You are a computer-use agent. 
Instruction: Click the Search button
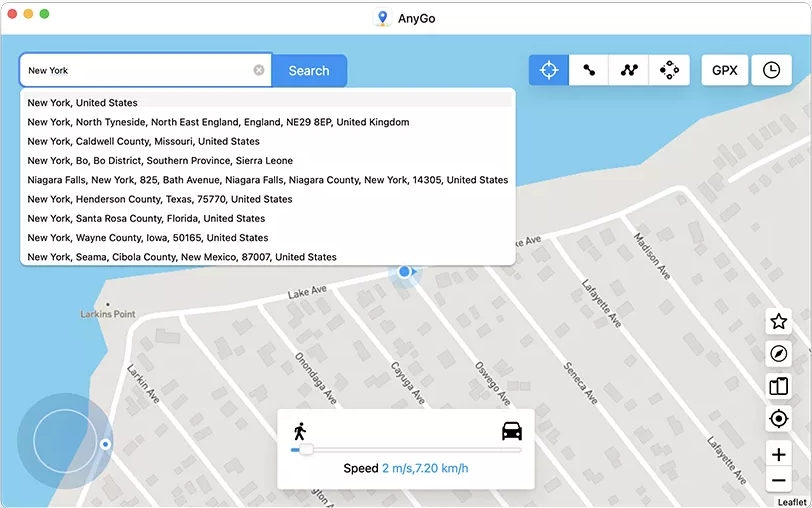pyautogui.click(x=309, y=70)
